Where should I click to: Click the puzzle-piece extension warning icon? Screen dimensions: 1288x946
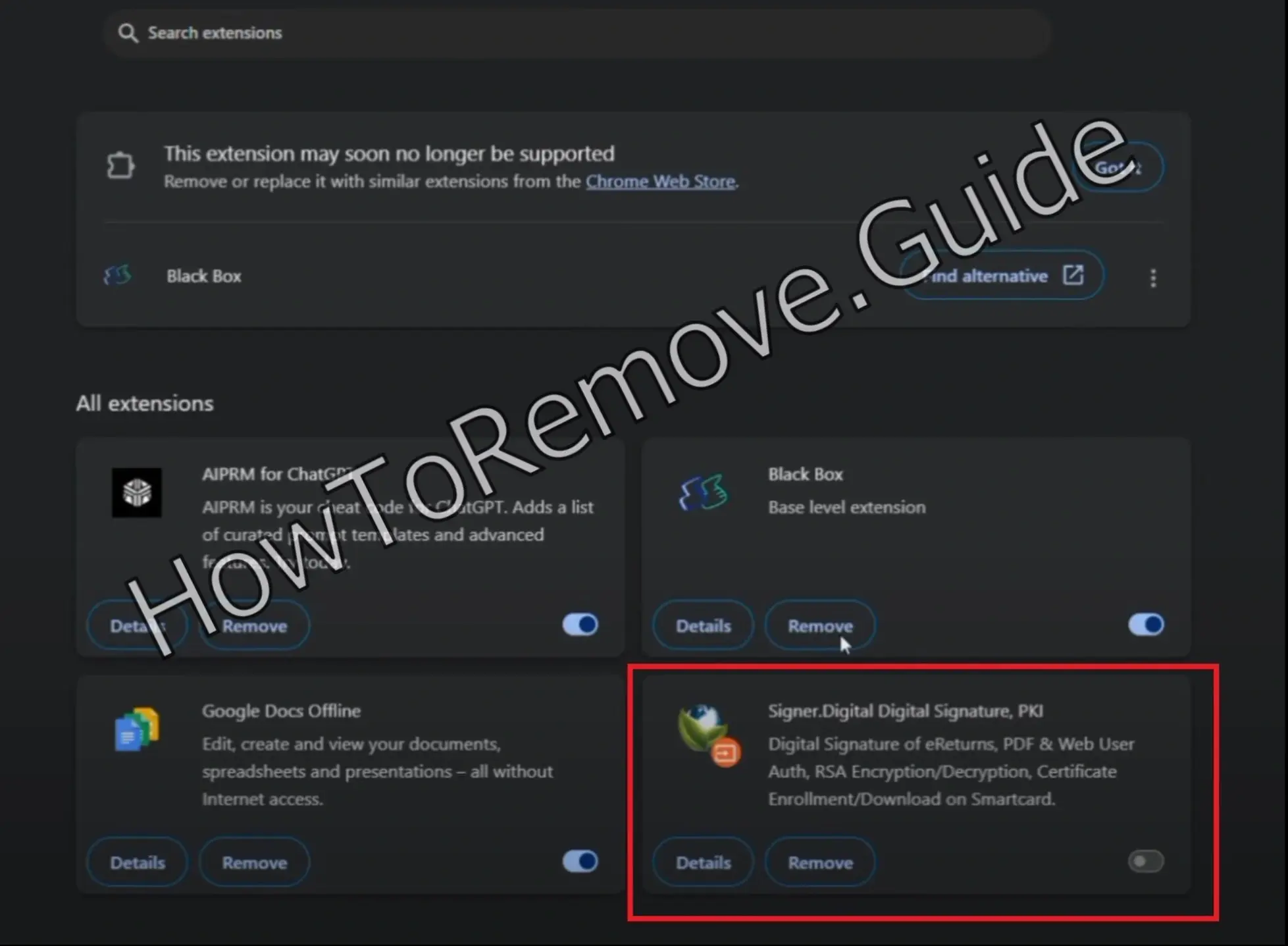tap(120, 165)
